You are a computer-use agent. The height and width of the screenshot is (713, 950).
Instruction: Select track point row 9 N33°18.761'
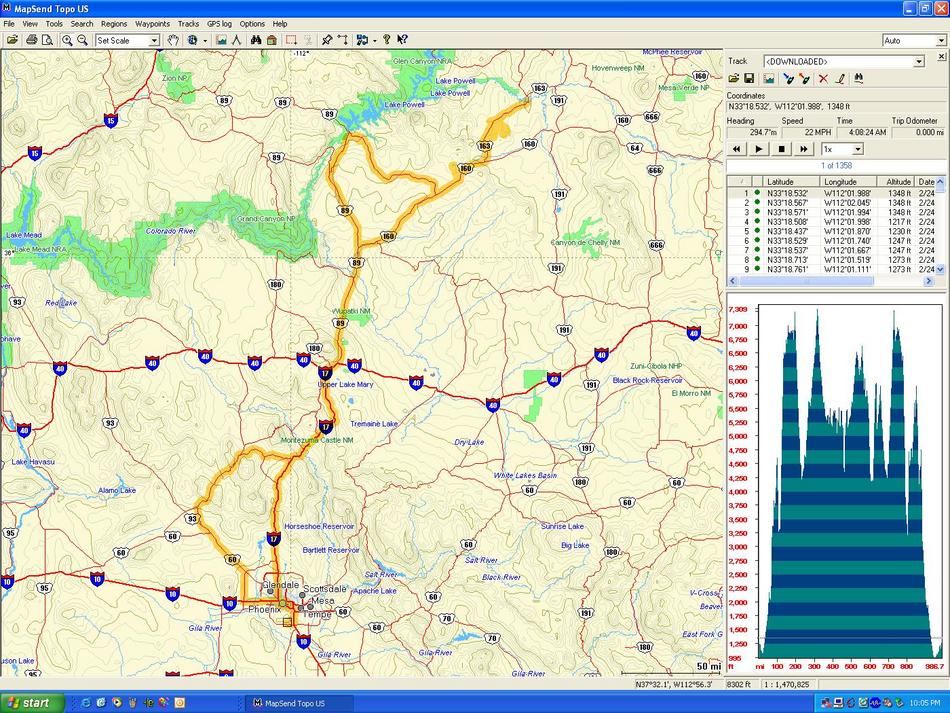832,269
